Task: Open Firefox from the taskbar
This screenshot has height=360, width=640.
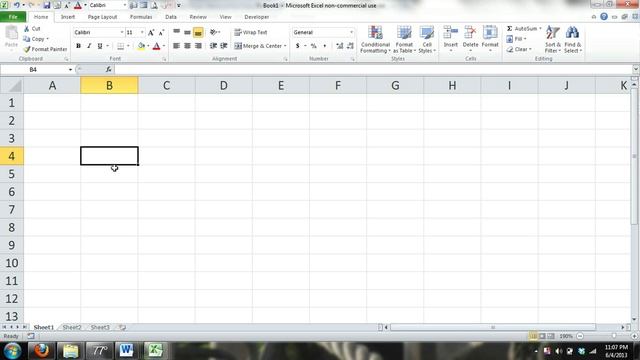Action: pos(41,351)
